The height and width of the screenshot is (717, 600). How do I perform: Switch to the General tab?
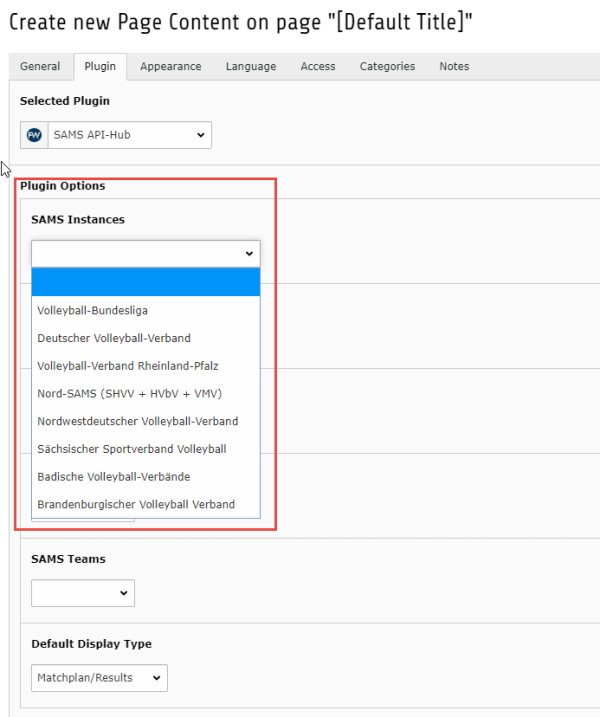pyautogui.click(x=40, y=66)
